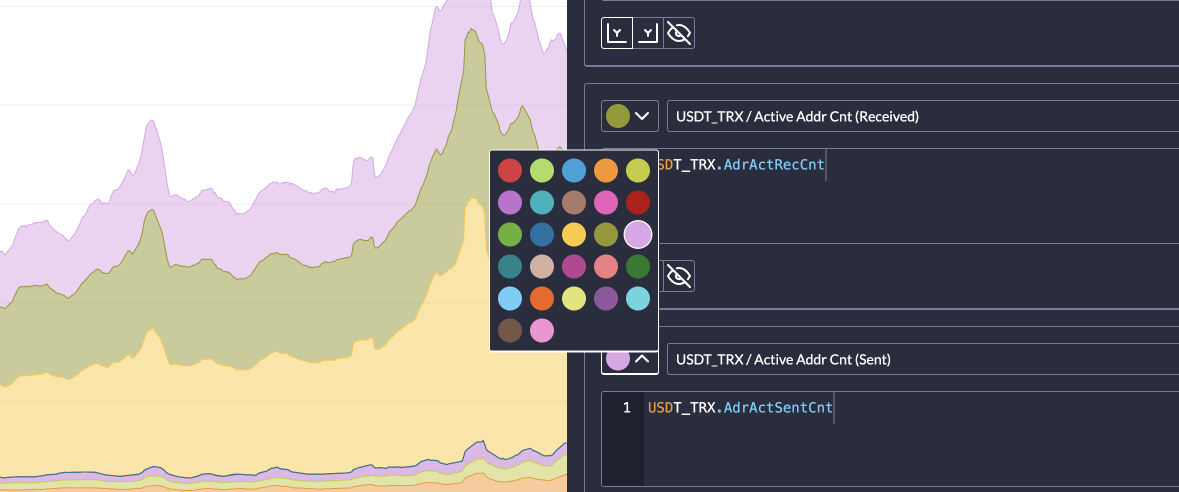Choose the bright orange swatch in top row
1179x492 pixels.
pyautogui.click(x=606, y=171)
